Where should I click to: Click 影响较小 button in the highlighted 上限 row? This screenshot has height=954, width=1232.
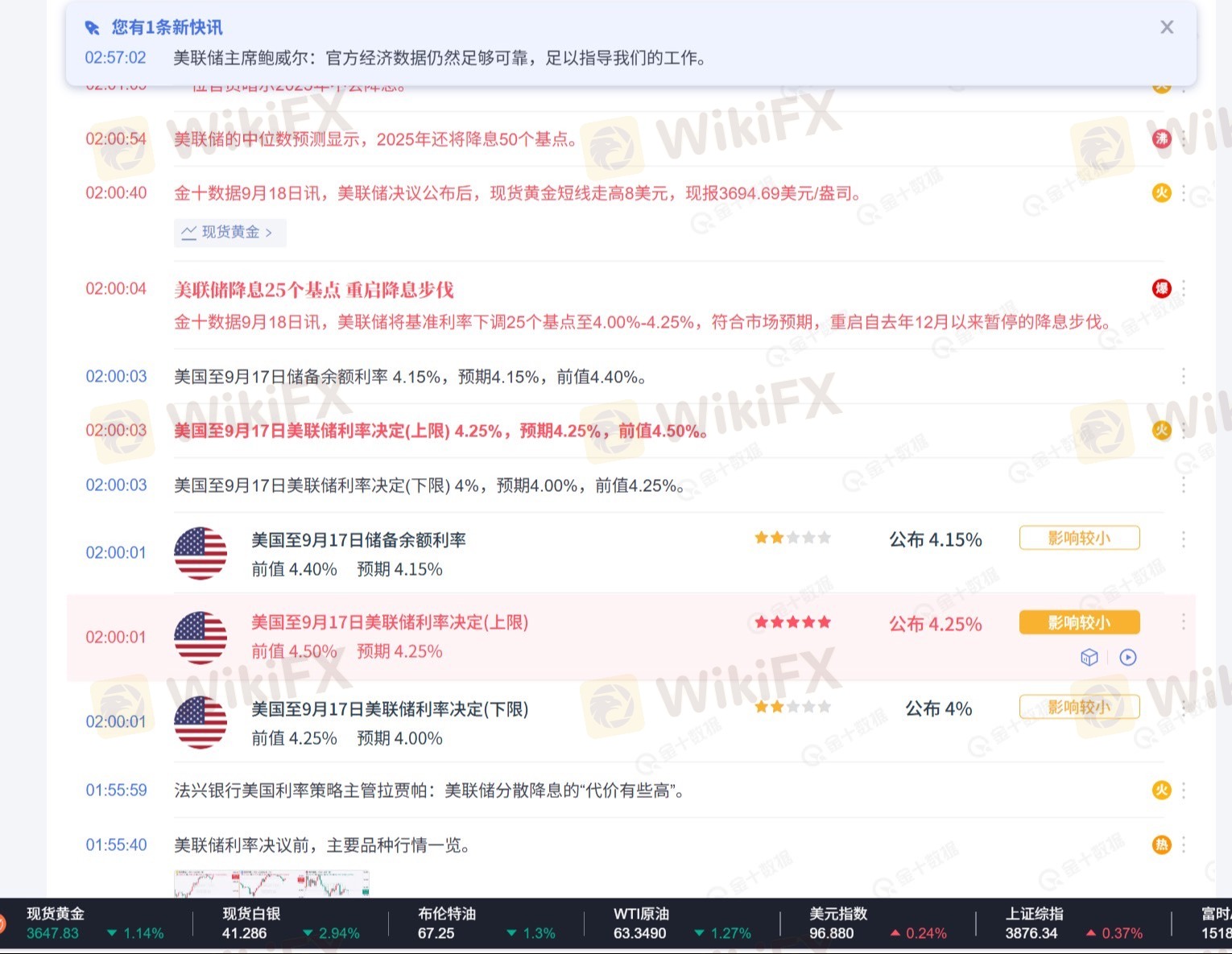click(x=1079, y=622)
